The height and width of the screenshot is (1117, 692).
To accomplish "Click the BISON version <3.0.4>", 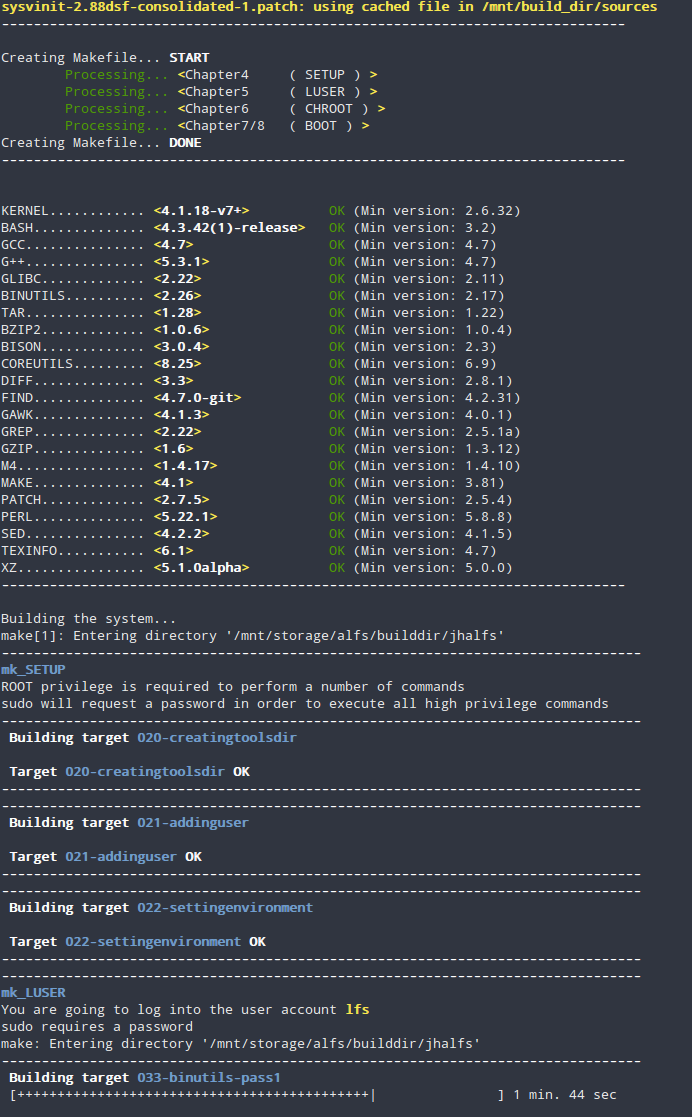I will pos(182,347).
